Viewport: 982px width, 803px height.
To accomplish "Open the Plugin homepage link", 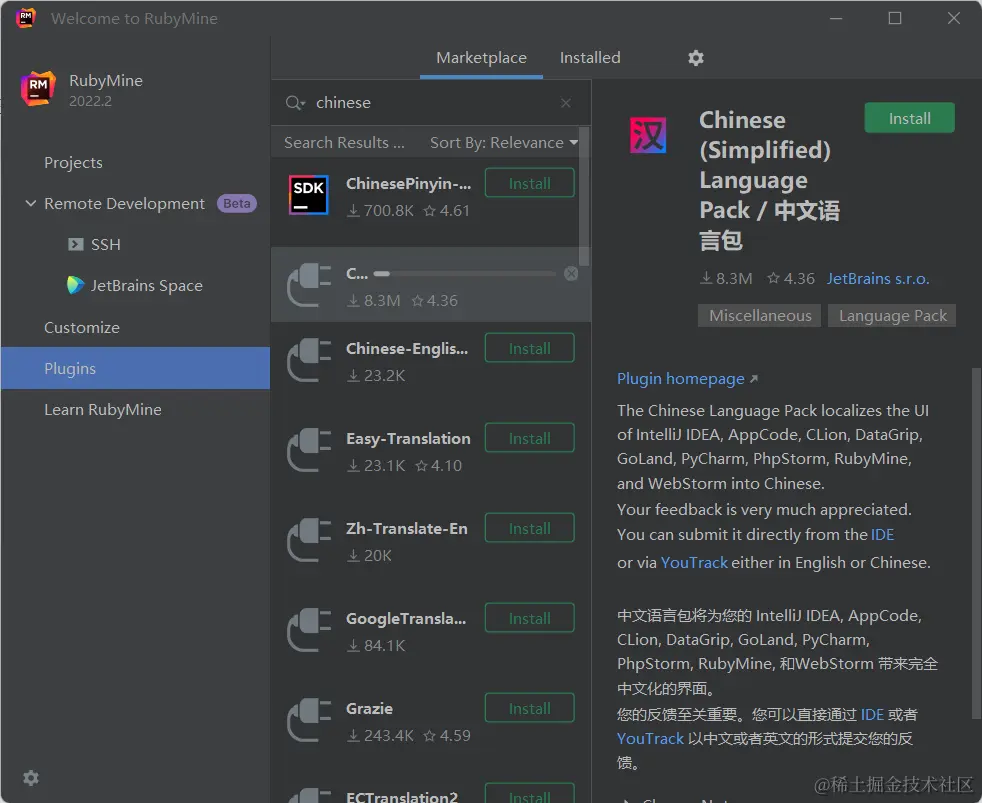I will pos(680,378).
